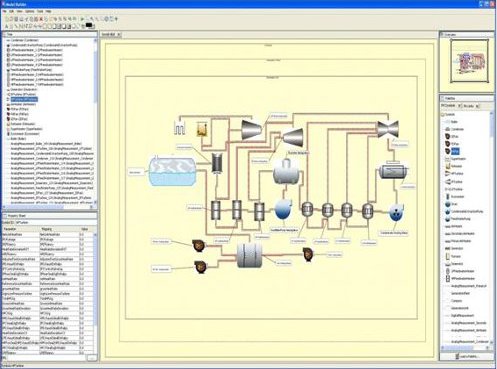Pick the Condenser item in the palette

(x=457, y=129)
